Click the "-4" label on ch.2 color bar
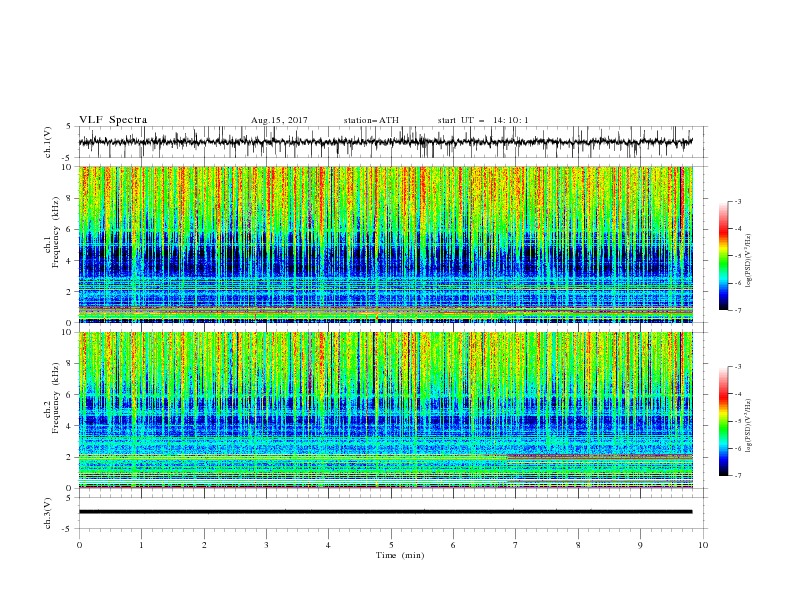792x612 pixels. click(737, 394)
